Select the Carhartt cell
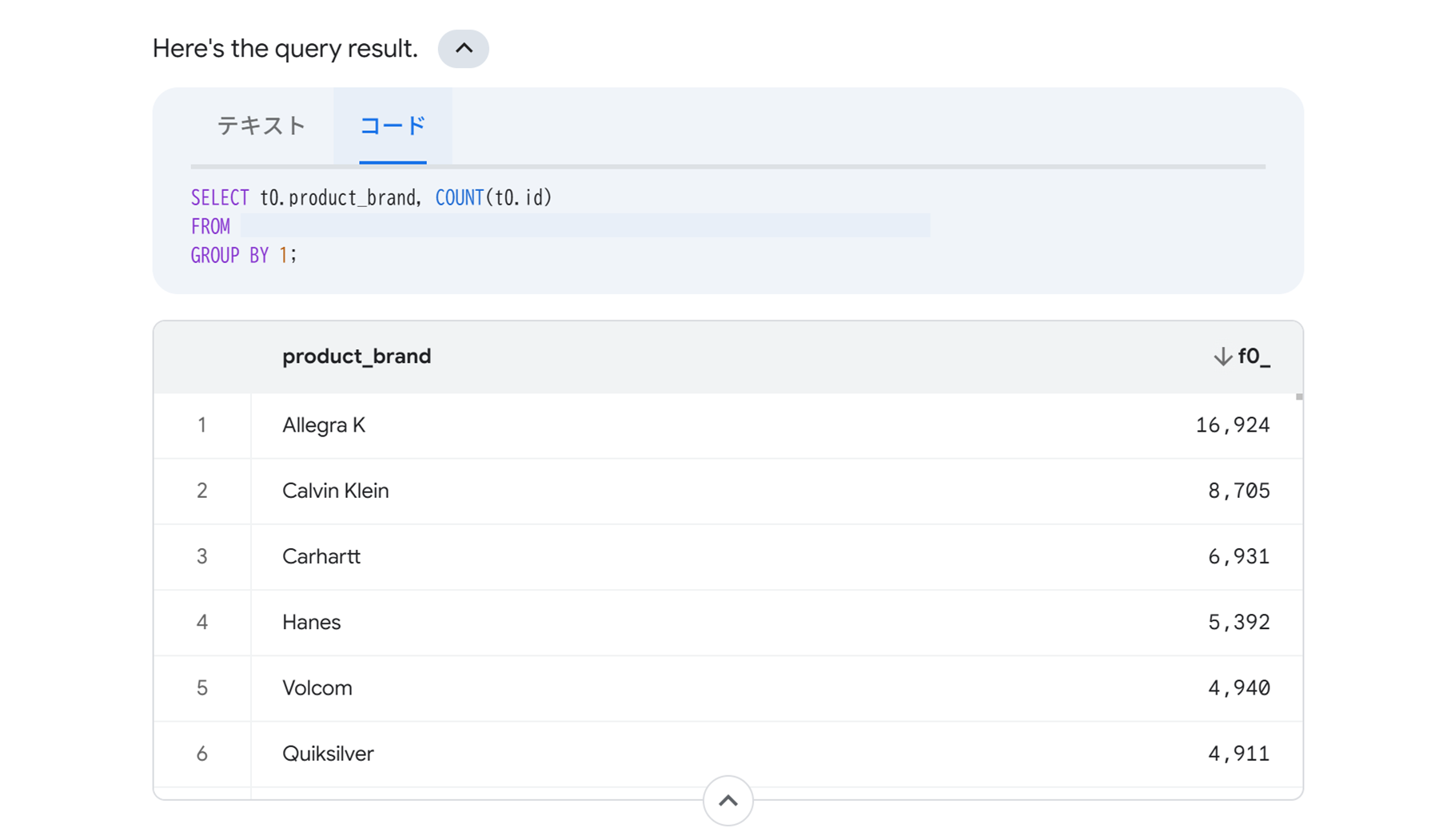 tap(321, 556)
